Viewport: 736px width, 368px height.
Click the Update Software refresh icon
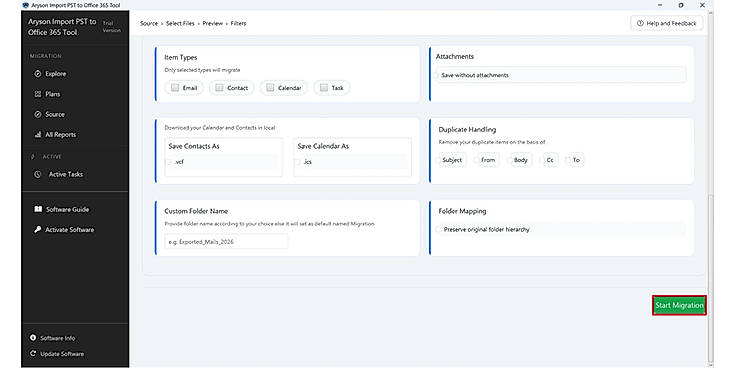click(x=33, y=353)
